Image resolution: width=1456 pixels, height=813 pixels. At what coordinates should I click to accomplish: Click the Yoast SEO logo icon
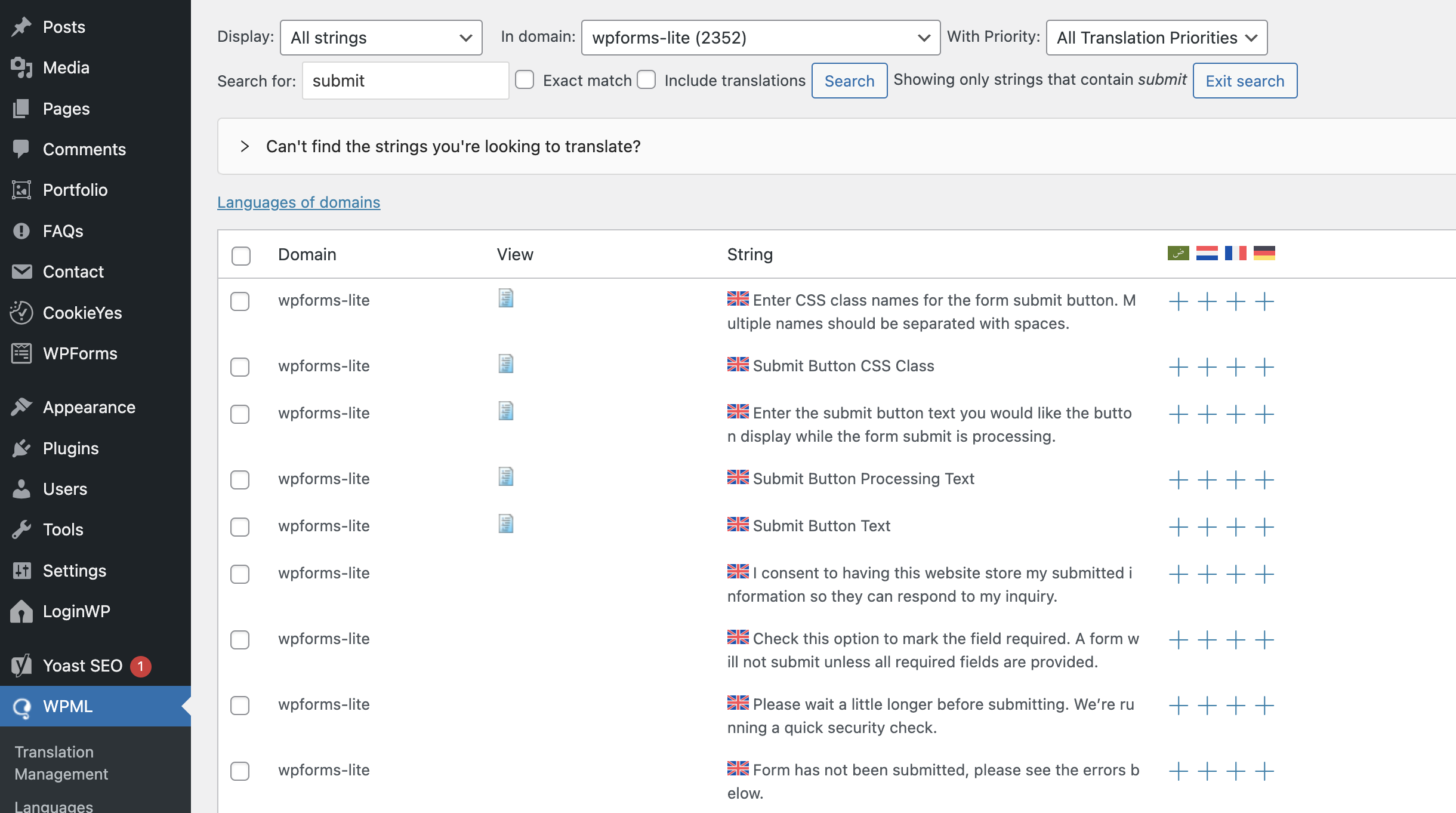(21, 666)
